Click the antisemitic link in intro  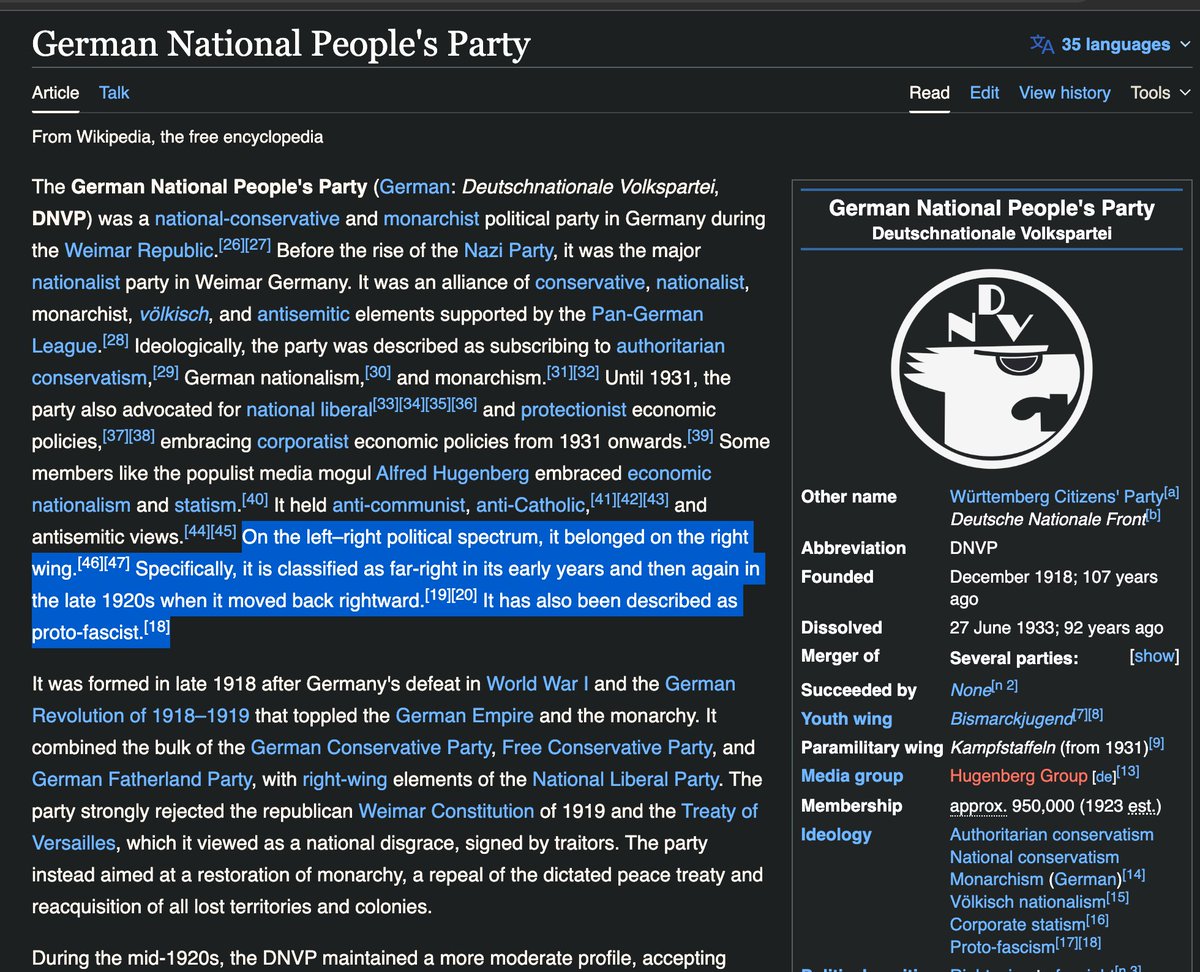coord(303,314)
